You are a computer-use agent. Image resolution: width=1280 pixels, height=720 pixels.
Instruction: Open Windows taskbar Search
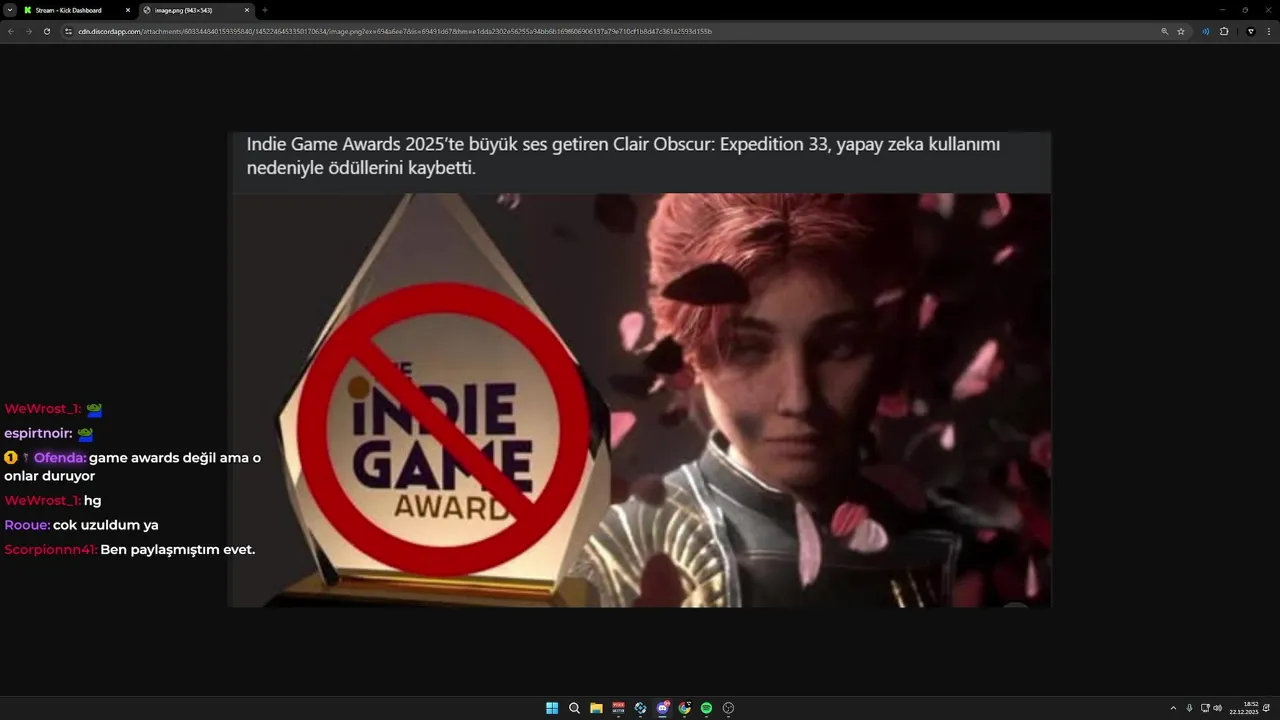574,708
